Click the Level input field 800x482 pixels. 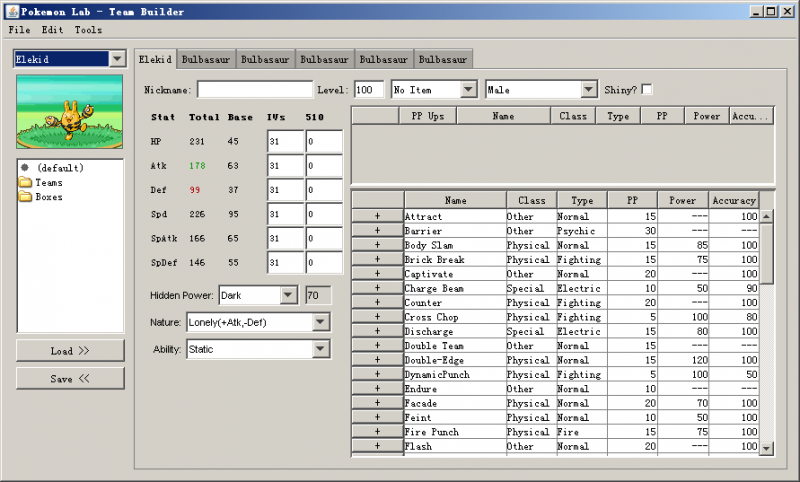click(369, 89)
